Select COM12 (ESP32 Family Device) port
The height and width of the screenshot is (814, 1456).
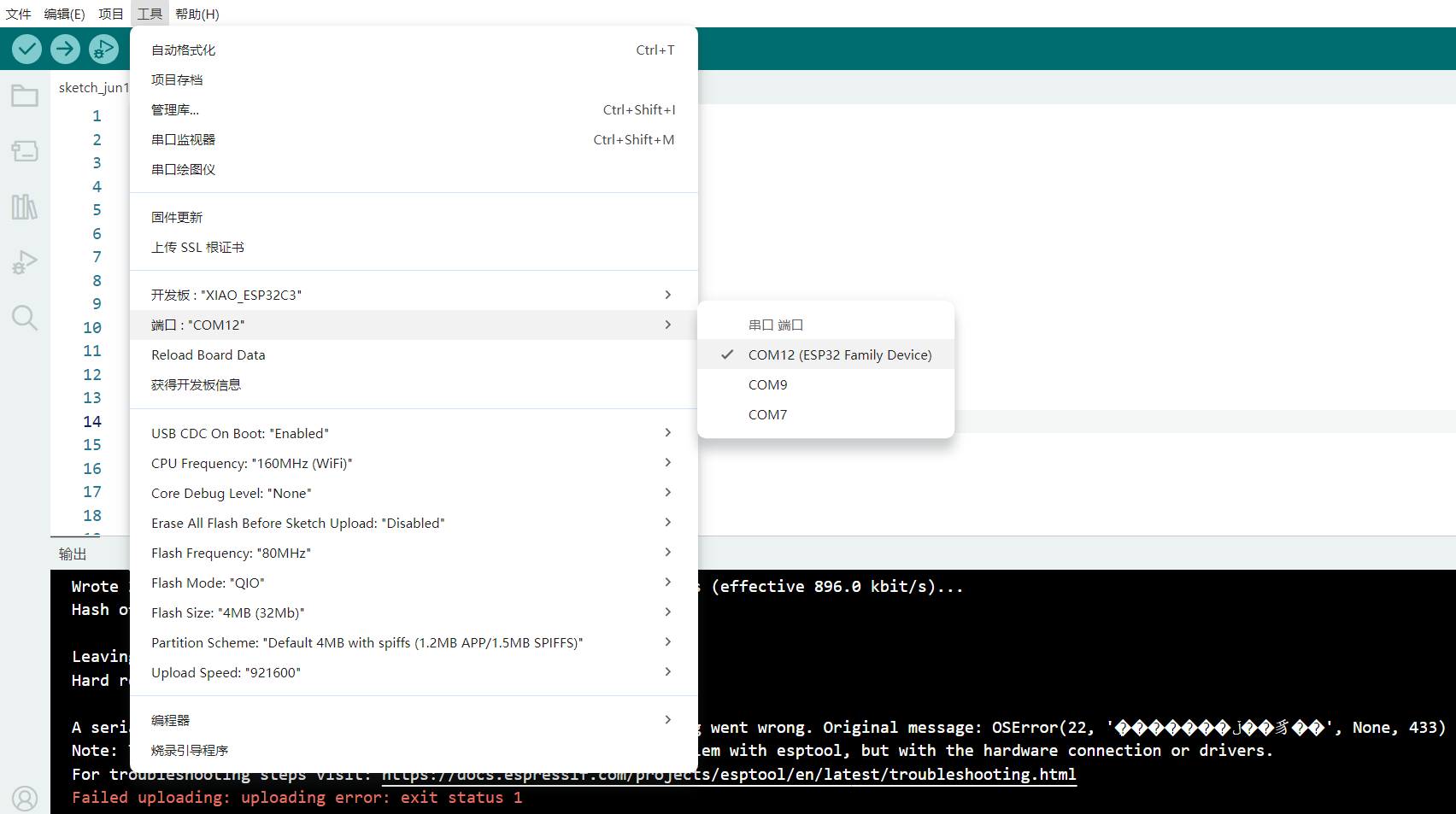coord(825,354)
